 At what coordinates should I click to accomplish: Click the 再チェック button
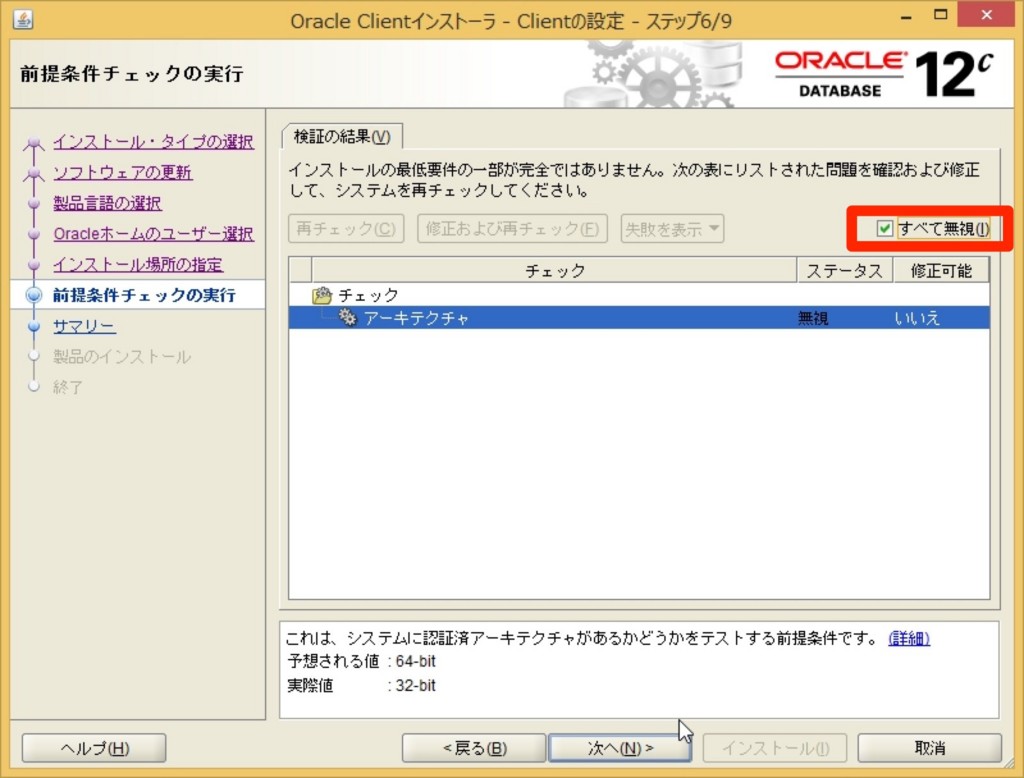tap(346, 229)
